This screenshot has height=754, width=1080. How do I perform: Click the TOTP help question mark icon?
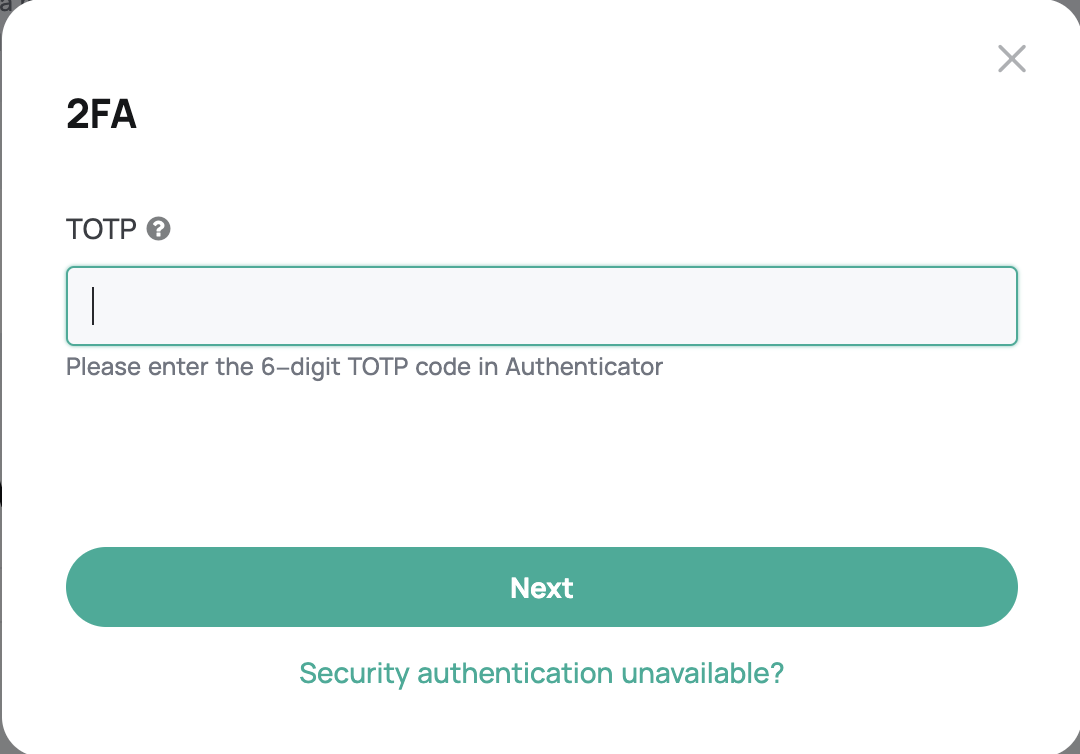(x=158, y=229)
